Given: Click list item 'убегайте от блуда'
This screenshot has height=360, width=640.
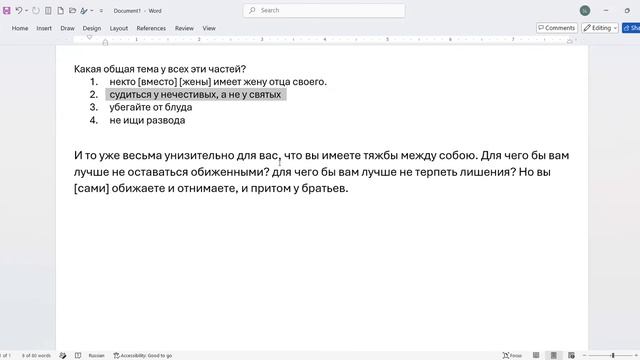Looking at the screenshot, I should [x=151, y=107].
